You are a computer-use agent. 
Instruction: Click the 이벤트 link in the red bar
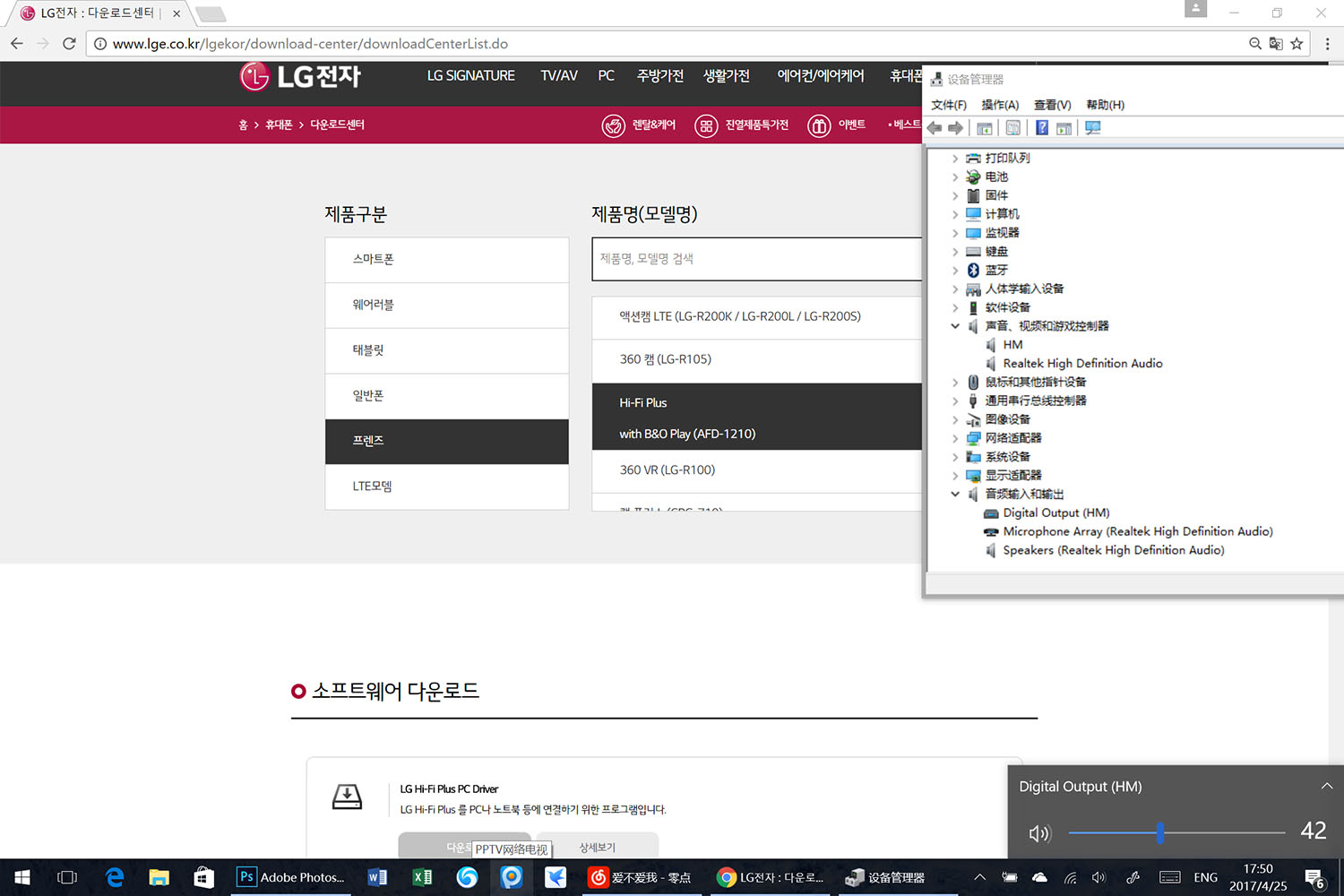coord(837,125)
